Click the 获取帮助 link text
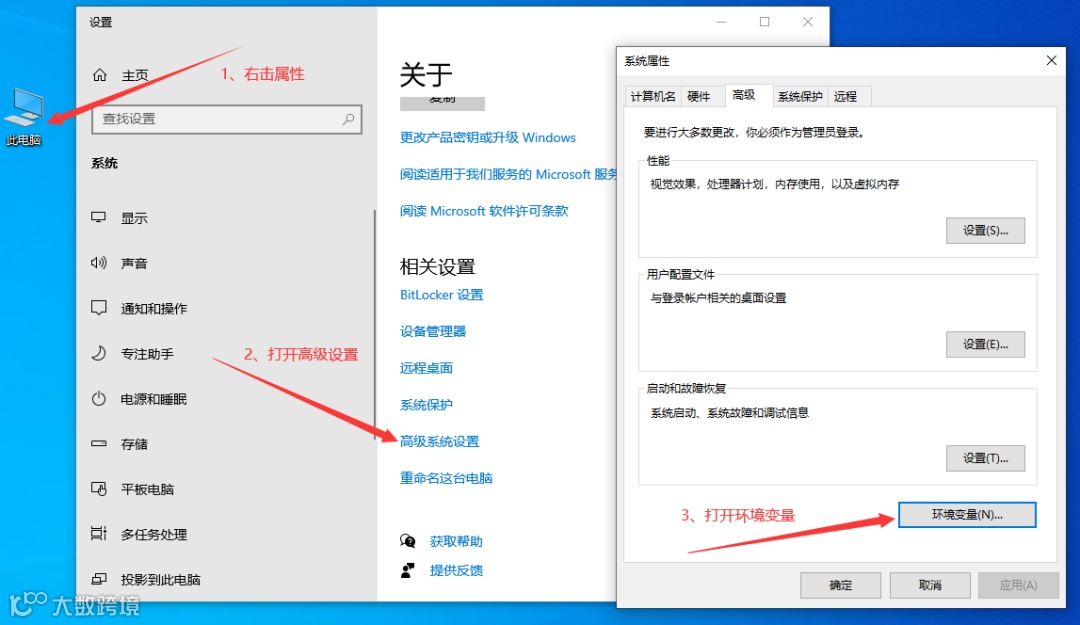 (x=456, y=542)
